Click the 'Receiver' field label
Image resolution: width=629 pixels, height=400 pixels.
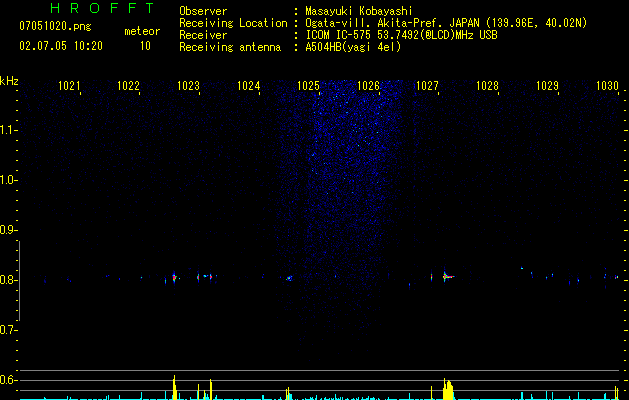203,35
